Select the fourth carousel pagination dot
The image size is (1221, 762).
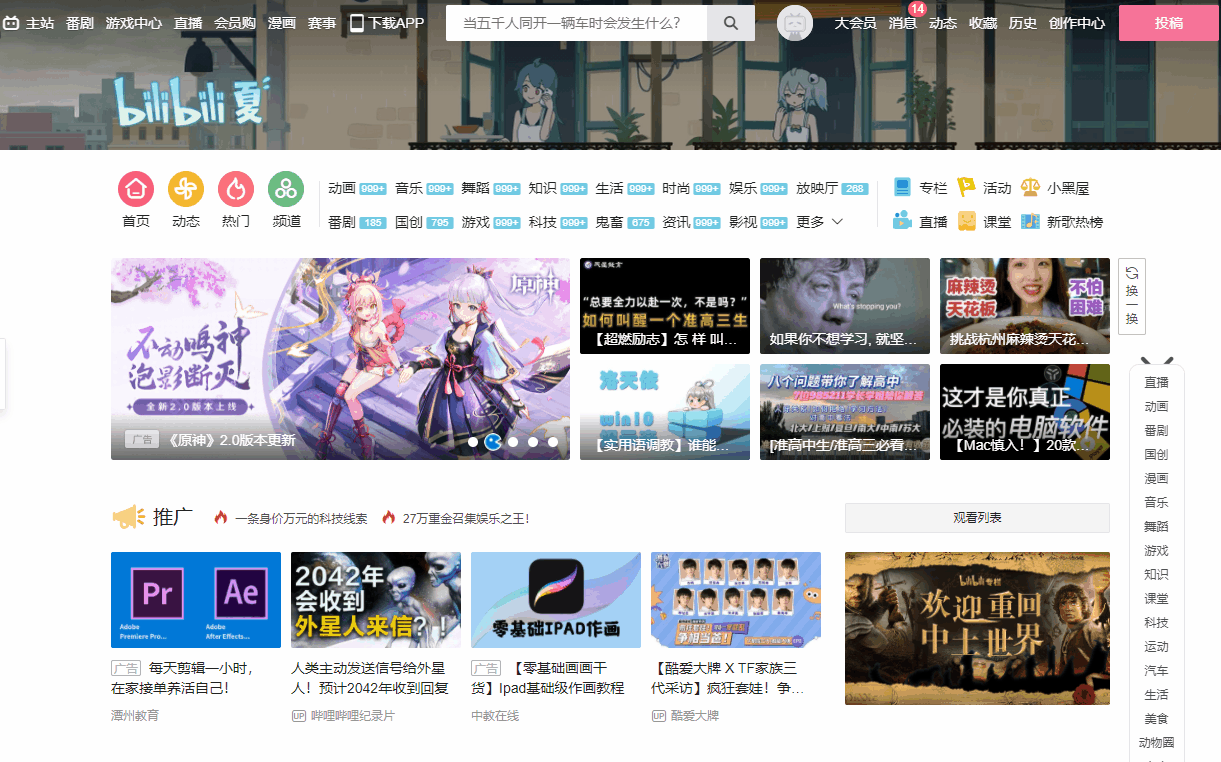point(533,441)
